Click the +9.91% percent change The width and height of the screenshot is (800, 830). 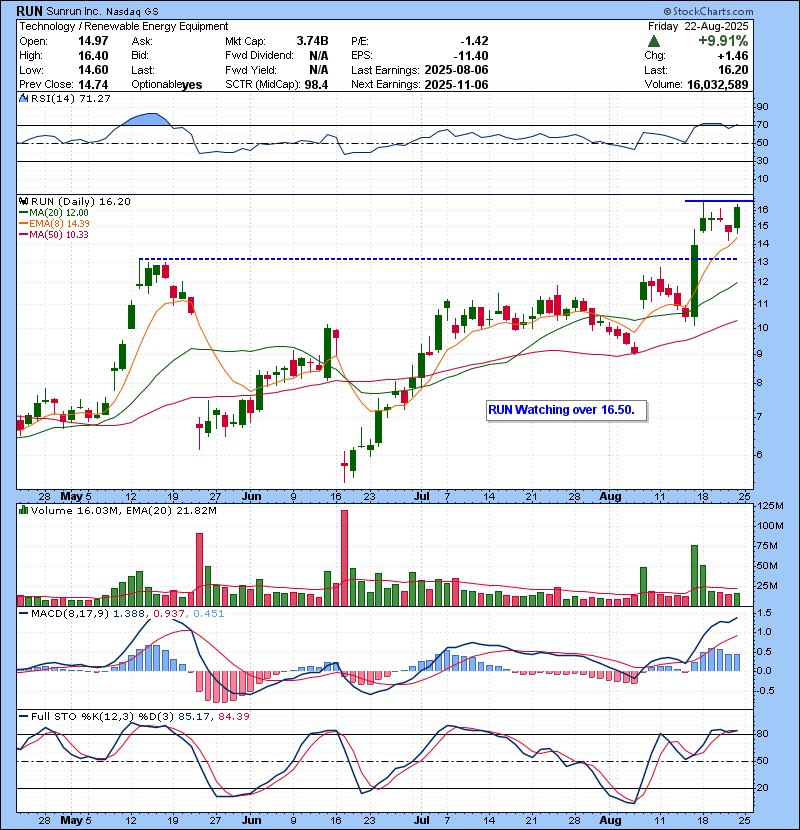(x=723, y=41)
